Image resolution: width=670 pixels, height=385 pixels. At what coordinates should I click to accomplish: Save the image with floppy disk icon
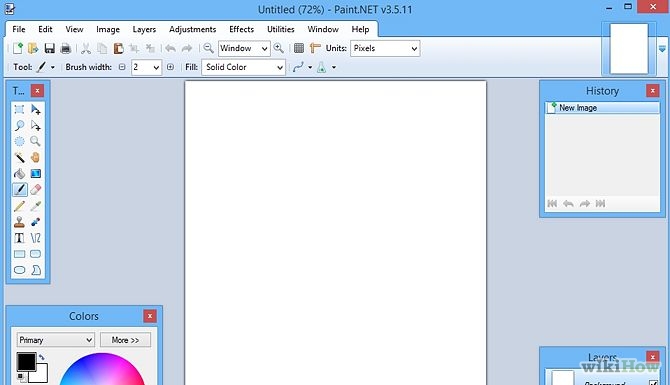coord(50,48)
